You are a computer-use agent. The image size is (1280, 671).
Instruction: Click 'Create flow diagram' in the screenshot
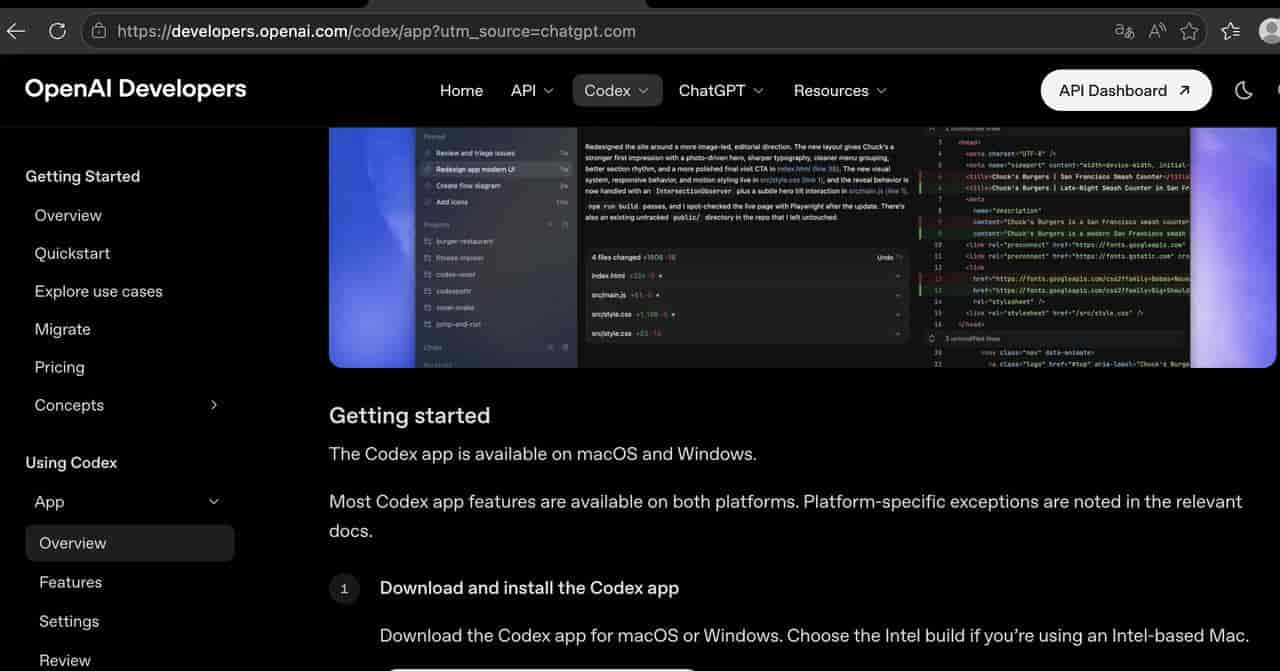click(x=468, y=186)
